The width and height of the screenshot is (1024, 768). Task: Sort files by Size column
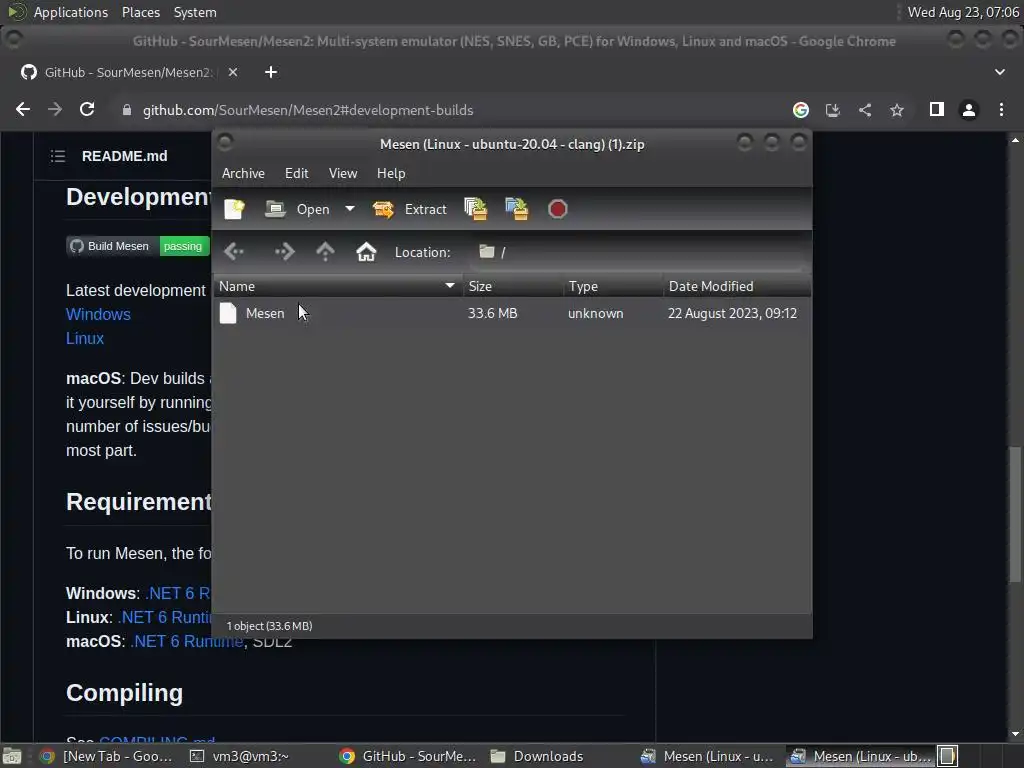click(513, 286)
